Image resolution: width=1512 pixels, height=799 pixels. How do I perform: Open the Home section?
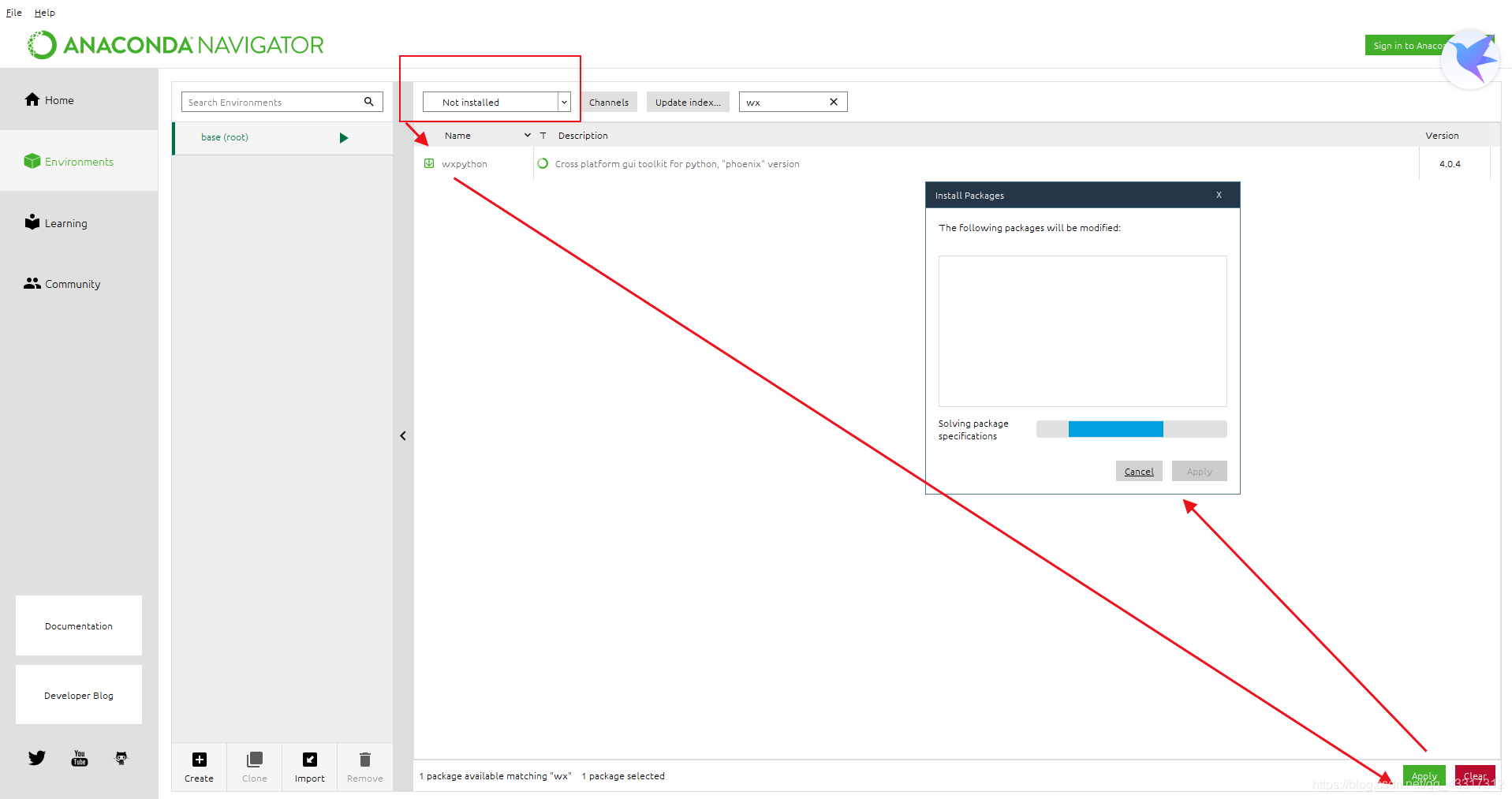tap(79, 99)
